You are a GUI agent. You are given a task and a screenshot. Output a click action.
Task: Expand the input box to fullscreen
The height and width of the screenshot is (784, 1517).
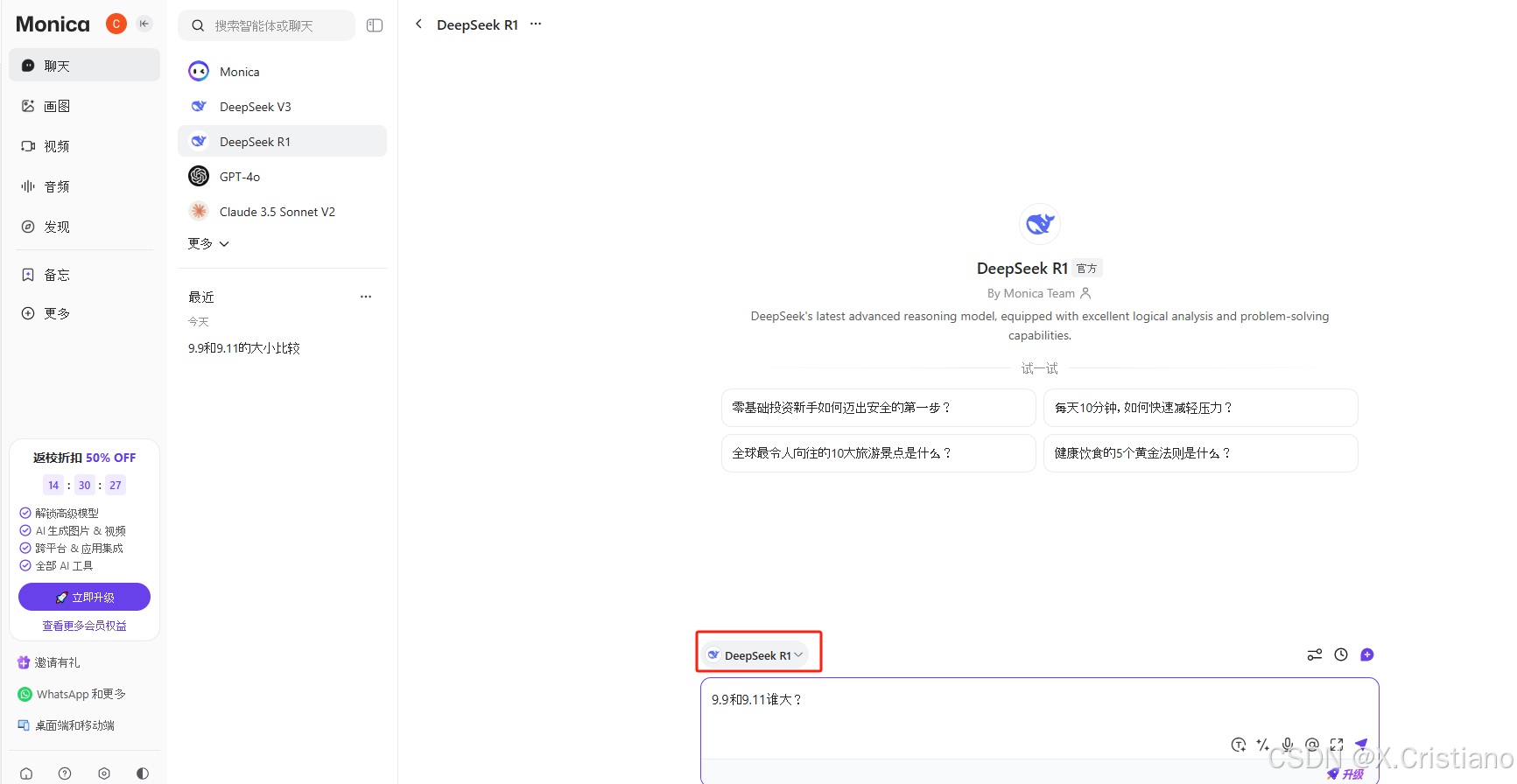pos(1337,745)
